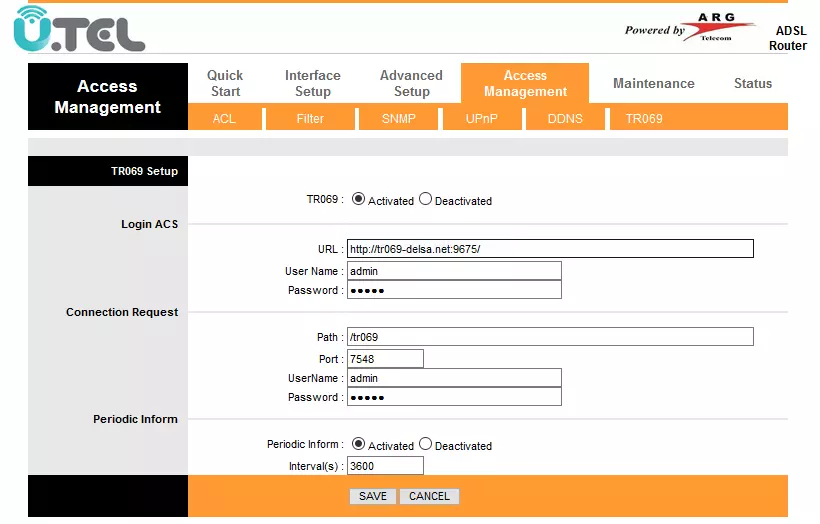Viewport: 820px width, 524px height.
Task: Click the Login ACS User Name field
Action: (x=454, y=271)
